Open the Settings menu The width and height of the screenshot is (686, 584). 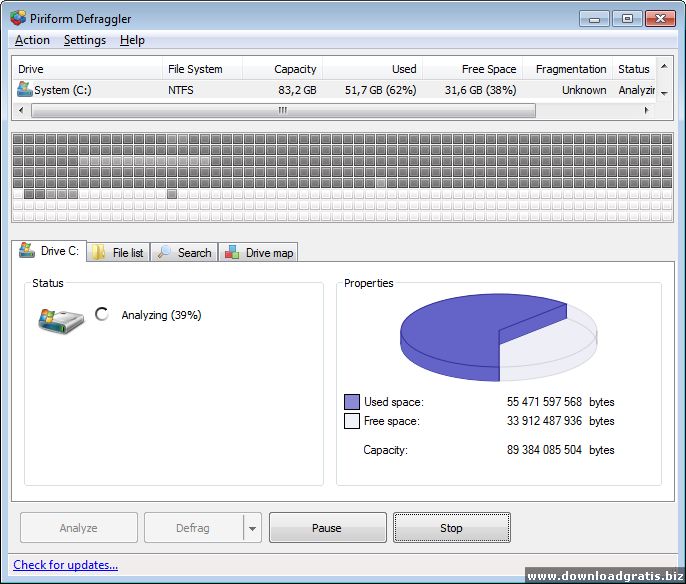(85, 40)
